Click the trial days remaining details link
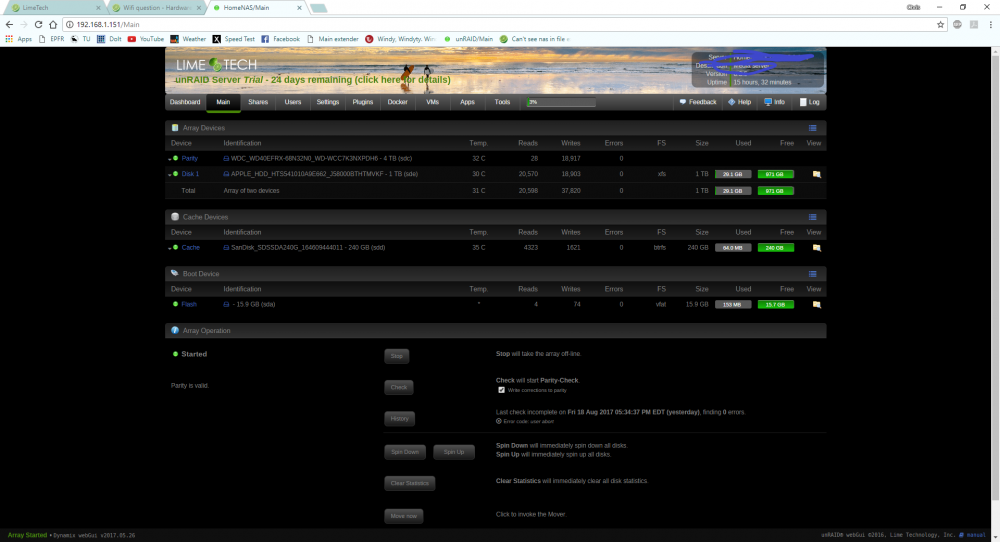 pyautogui.click(x=312, y=80)
